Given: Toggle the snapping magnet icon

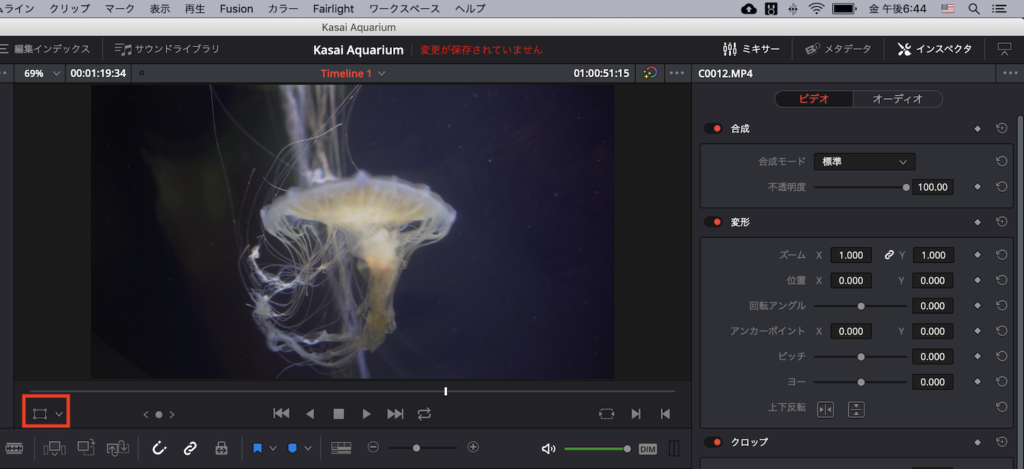Looking at the screenshot, I should coord(158,448).
